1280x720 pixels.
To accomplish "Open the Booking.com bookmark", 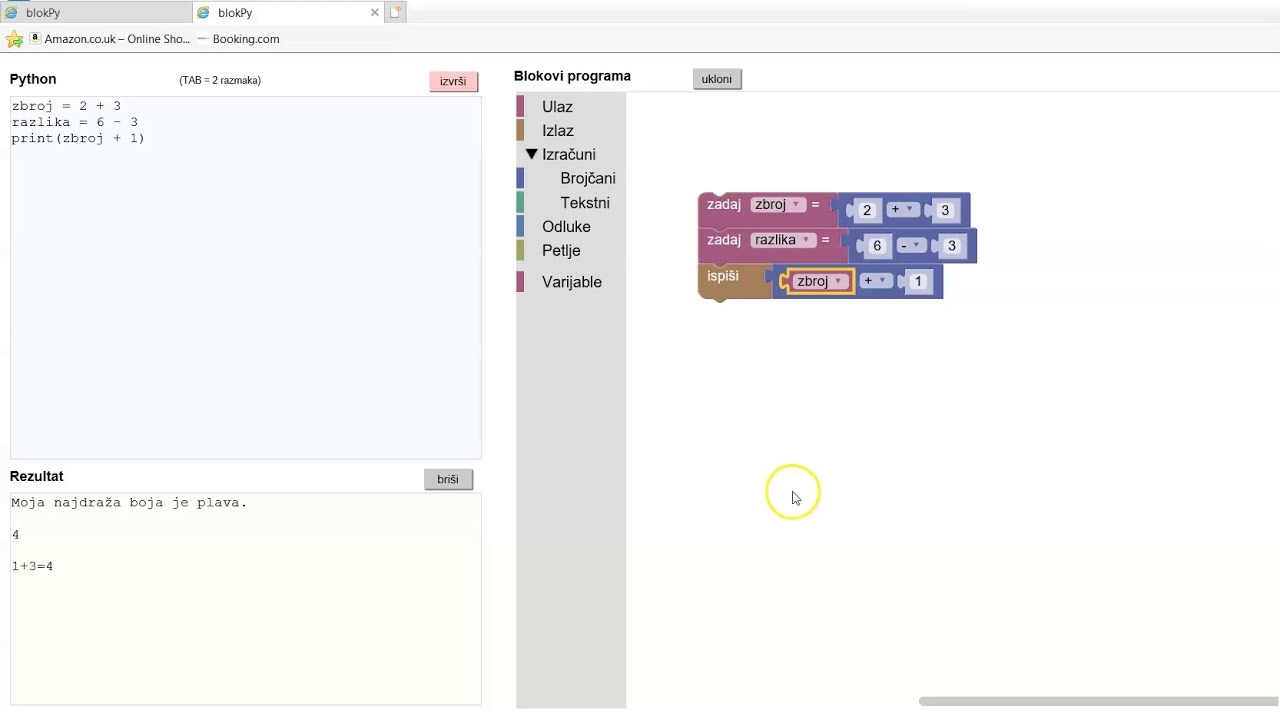I will click(238, 39).
